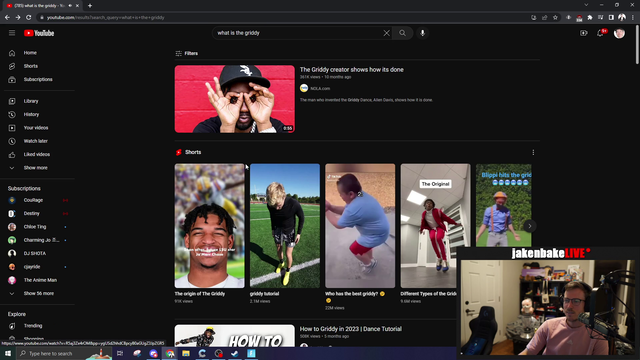Expand Show 56 more subscriptions
Screen dimensions: 640x360
[x=39, y=293]
